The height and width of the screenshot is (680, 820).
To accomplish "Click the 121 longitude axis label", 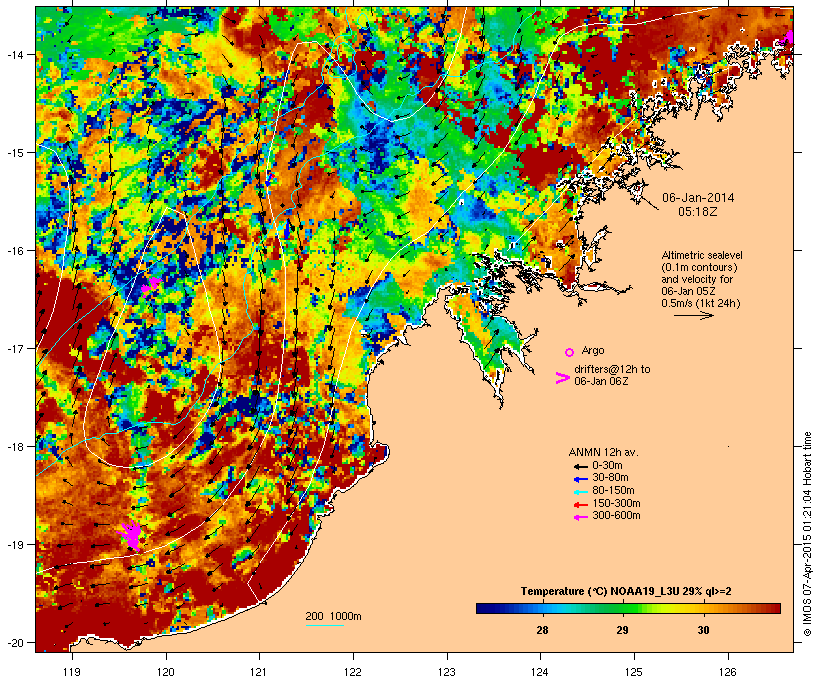I will click(259, 672).
